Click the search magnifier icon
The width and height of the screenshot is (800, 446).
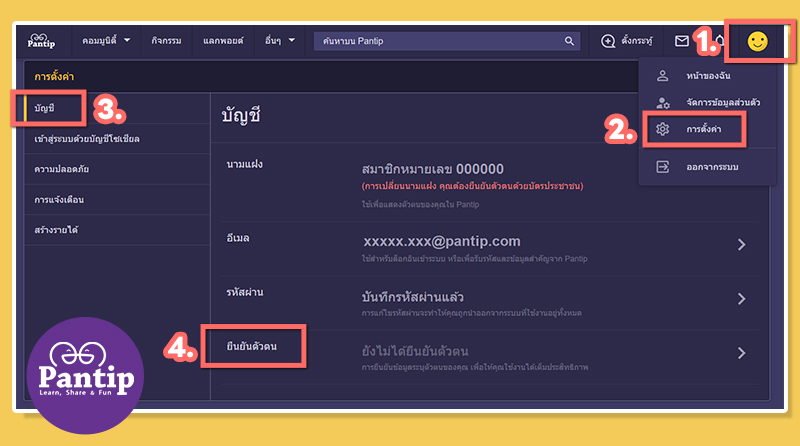coord(569,41)
